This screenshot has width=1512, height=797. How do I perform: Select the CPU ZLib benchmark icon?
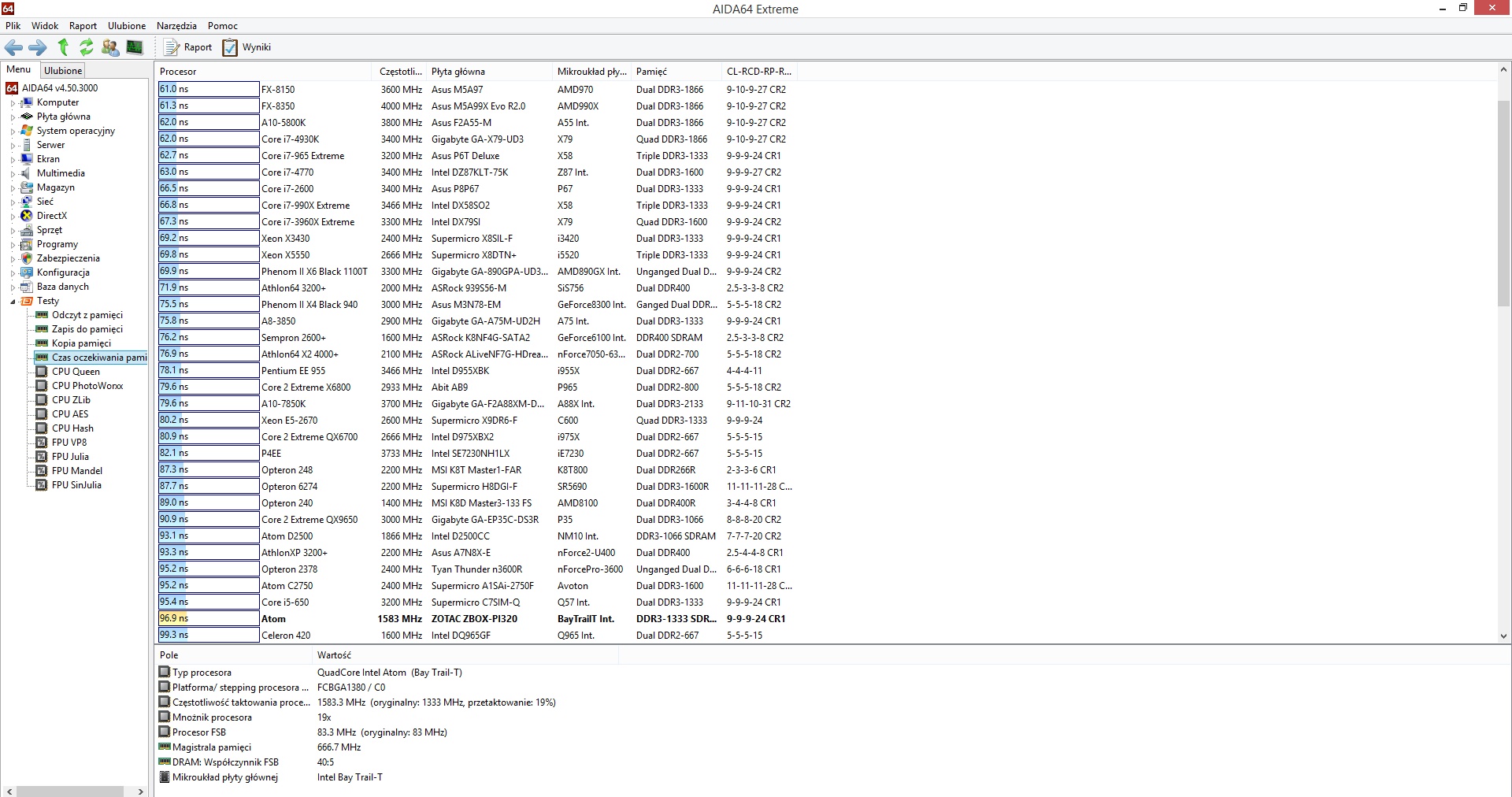43,400
